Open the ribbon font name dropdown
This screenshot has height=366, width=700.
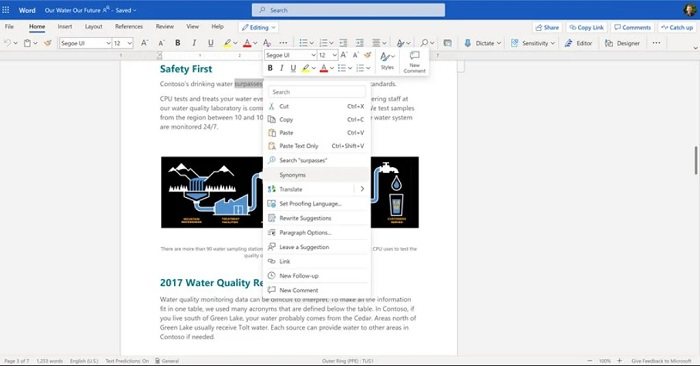click(108, 43)
